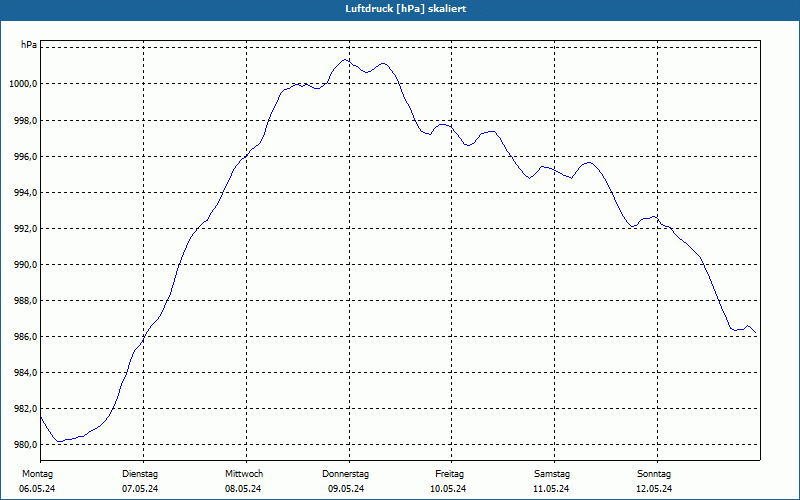Click the chart title 'Luftdruck [hPa] skaliert'
Image resolution: width=800 pixels, height=500 pixels.
[x=406, y=9]
